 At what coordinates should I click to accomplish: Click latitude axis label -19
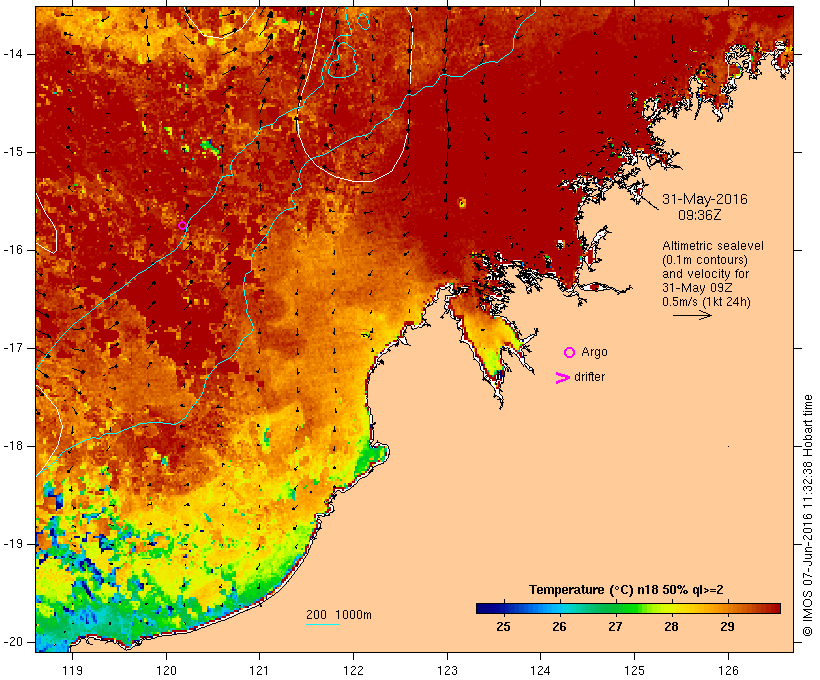[13, 544]
